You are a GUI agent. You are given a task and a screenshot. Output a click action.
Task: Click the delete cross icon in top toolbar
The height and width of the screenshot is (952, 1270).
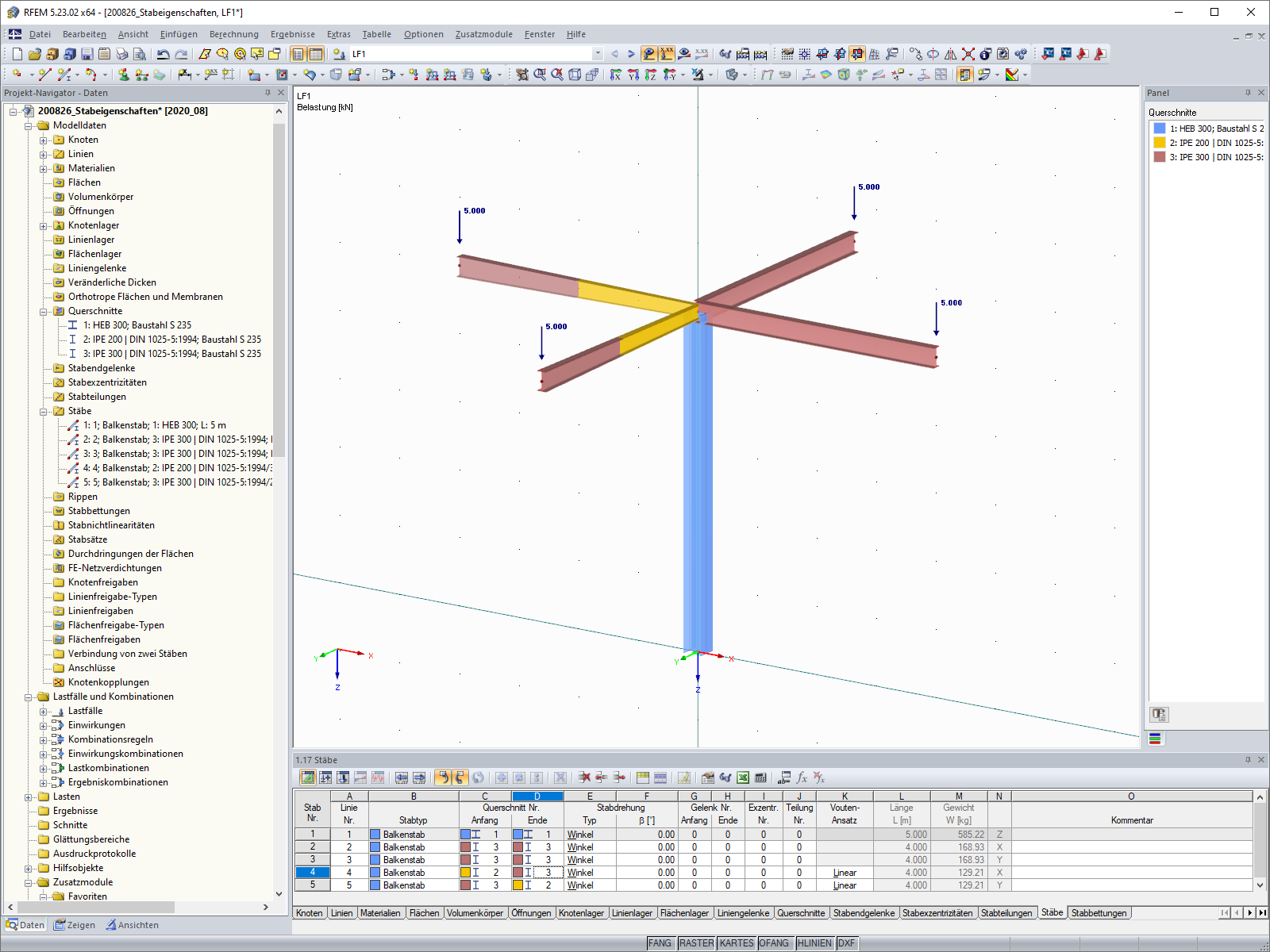[968, 54]
